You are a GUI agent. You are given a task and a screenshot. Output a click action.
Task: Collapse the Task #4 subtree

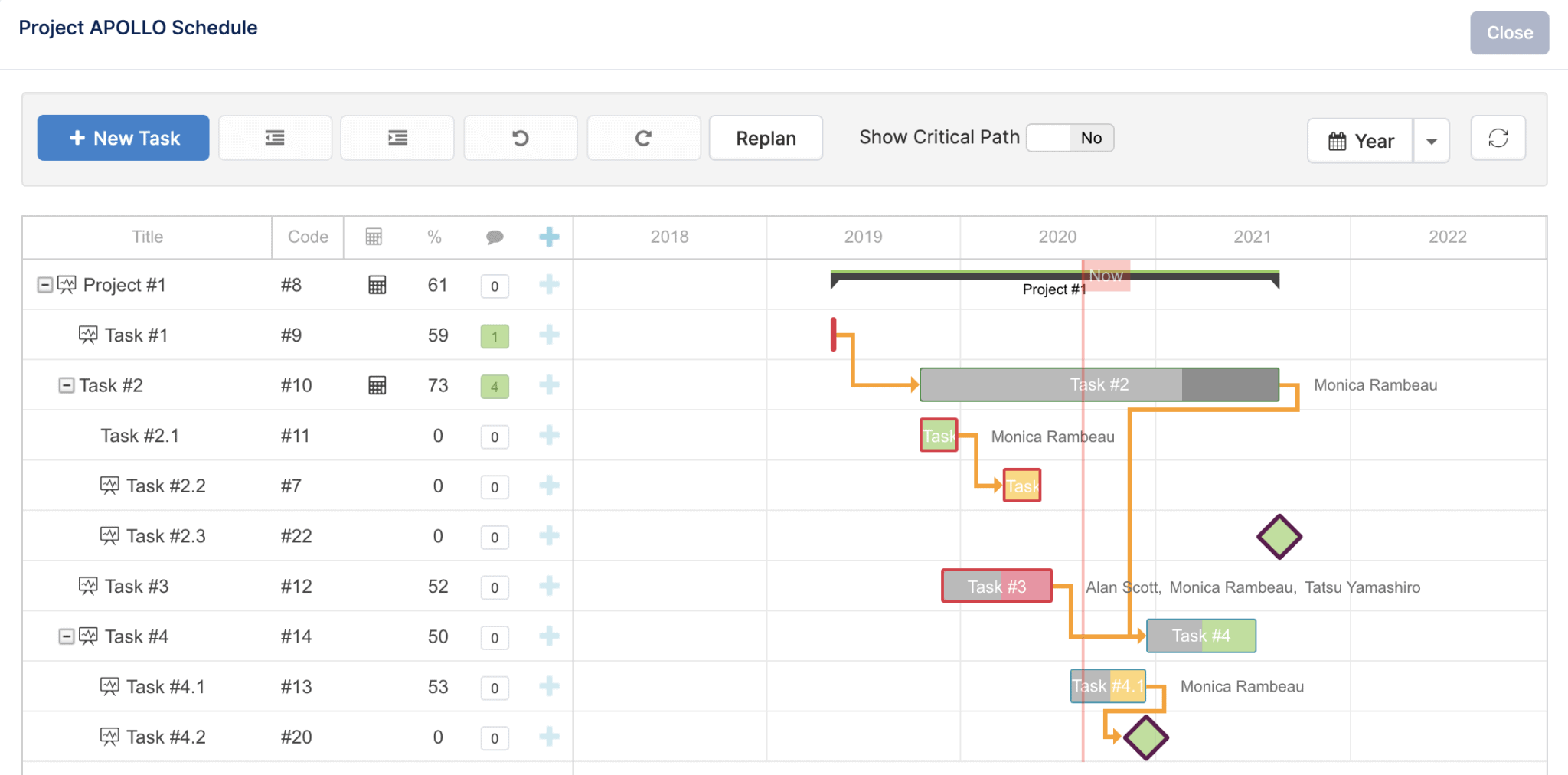coord(65,636)
